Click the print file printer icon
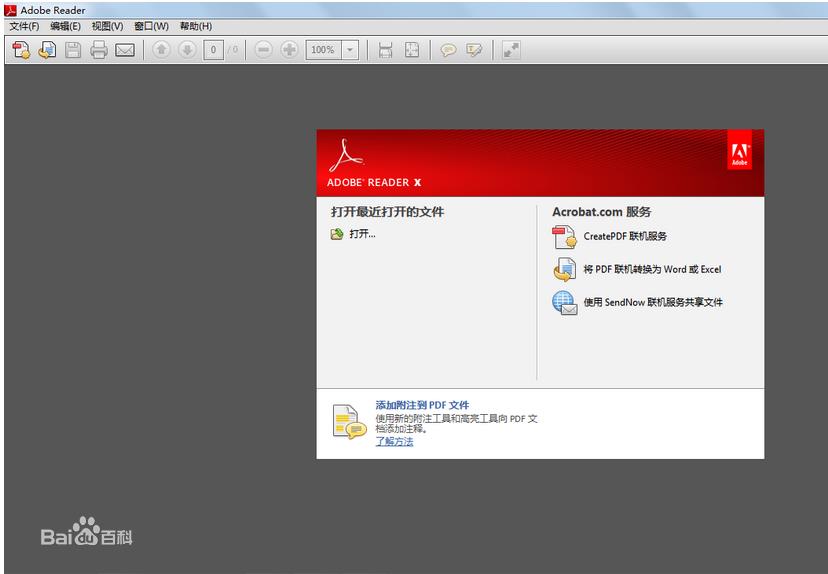Image resolution: width=828 pixels, height=574 pixels. pyautogui.click(x=99, y=50)
